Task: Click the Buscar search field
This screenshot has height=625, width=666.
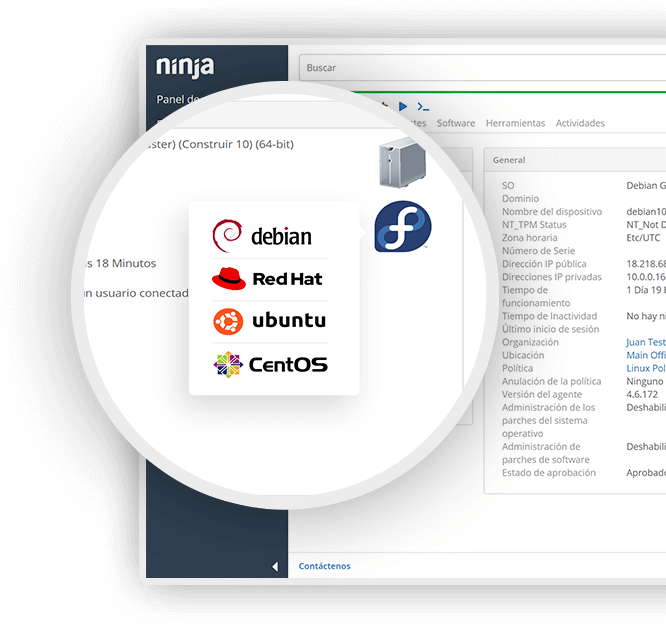Action: pyautogui.click(x=483, y=68)
